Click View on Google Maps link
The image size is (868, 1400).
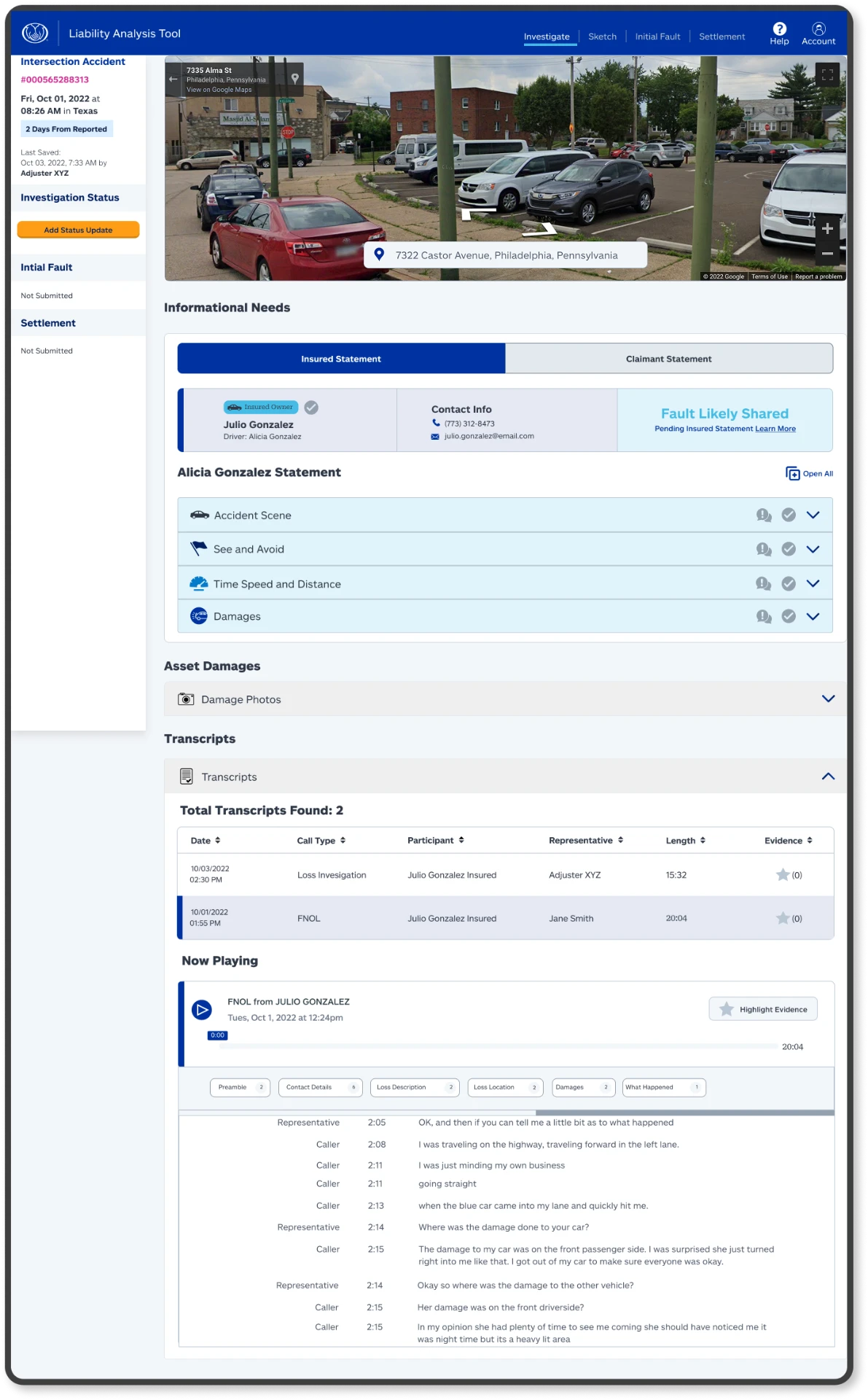[219, 90]
